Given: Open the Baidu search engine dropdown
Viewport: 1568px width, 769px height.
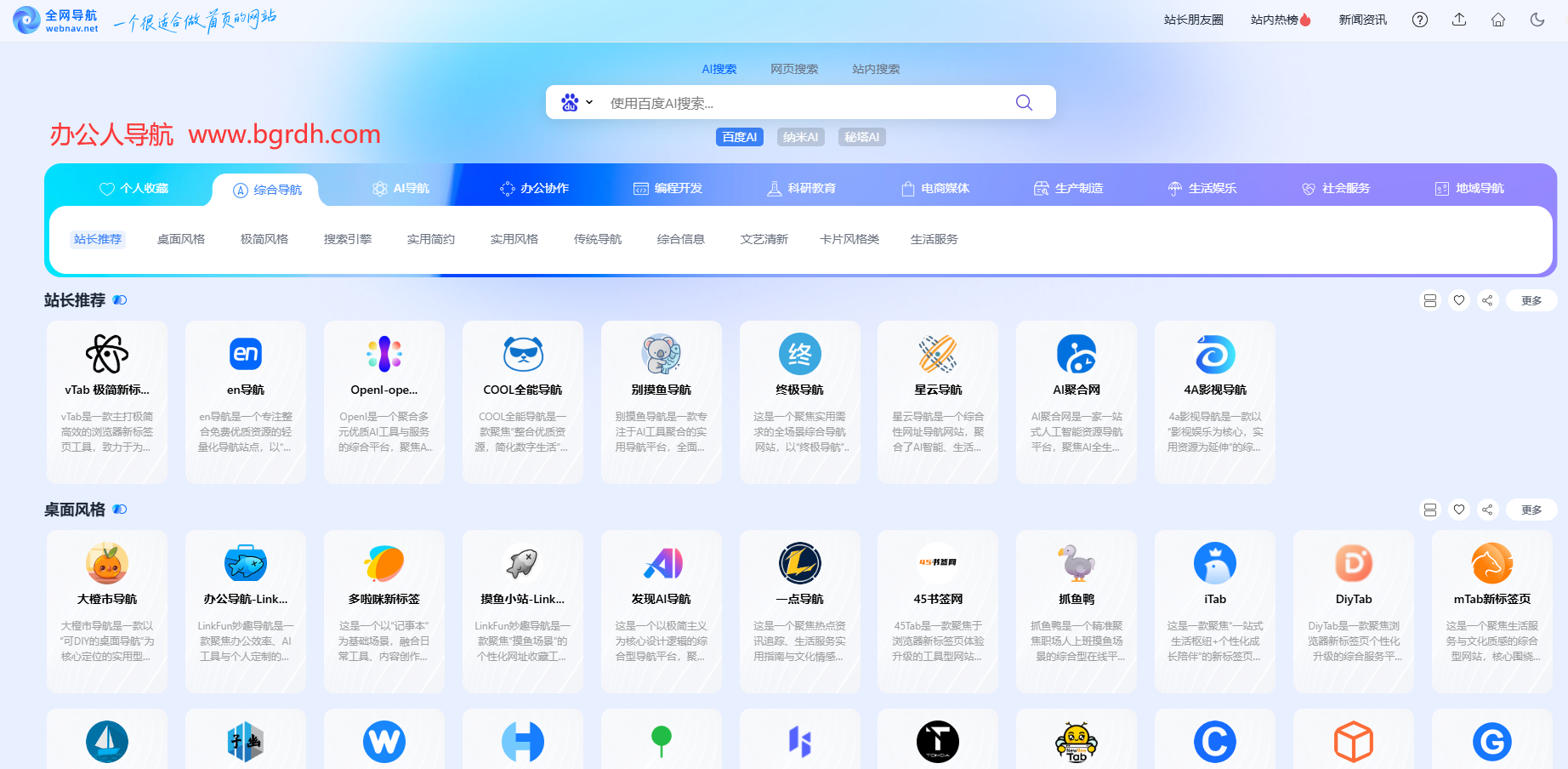Looking at the screenshot, I should (x=577, y=103).
